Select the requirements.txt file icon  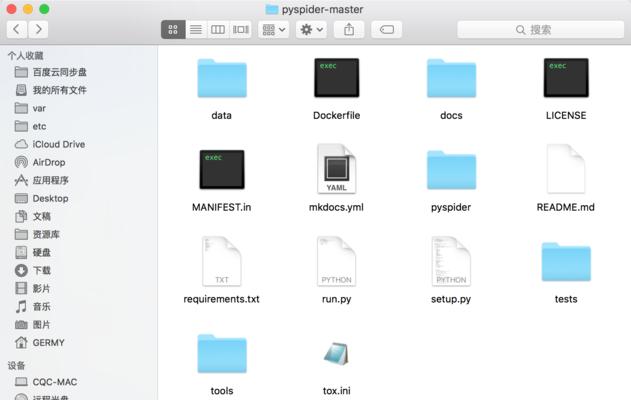tap(222, 261)
